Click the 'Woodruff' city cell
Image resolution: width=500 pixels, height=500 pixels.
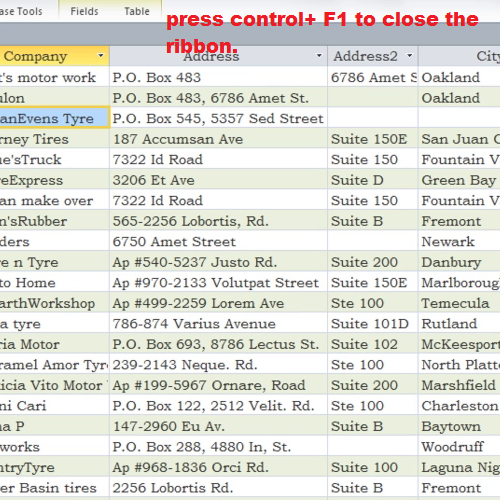coord(459,447)
